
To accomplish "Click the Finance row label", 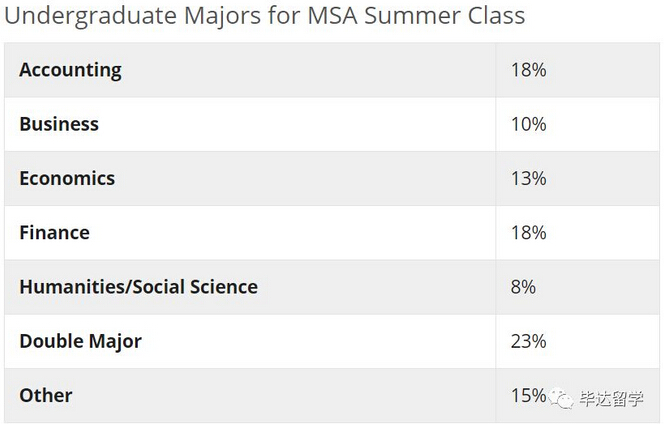I will coord(55,233).
